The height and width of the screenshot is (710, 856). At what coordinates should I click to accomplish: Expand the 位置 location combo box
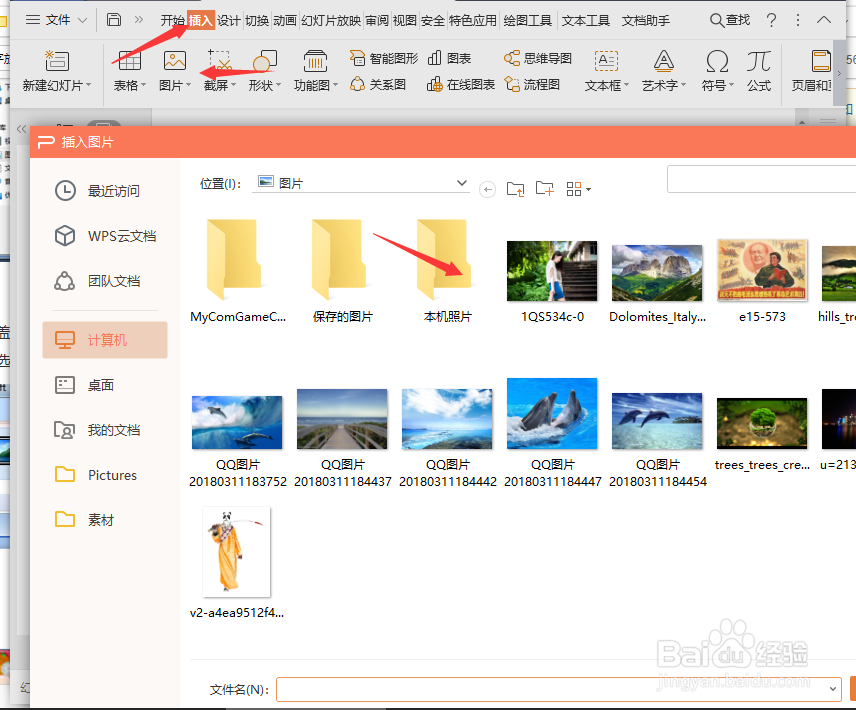(360, 183)
